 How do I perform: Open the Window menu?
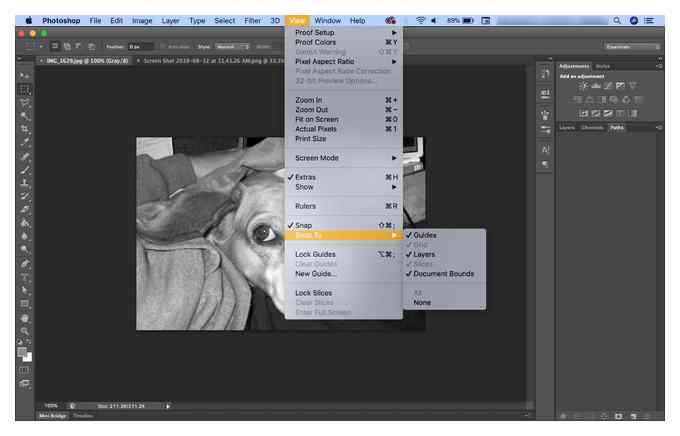(x=327, y=20)
